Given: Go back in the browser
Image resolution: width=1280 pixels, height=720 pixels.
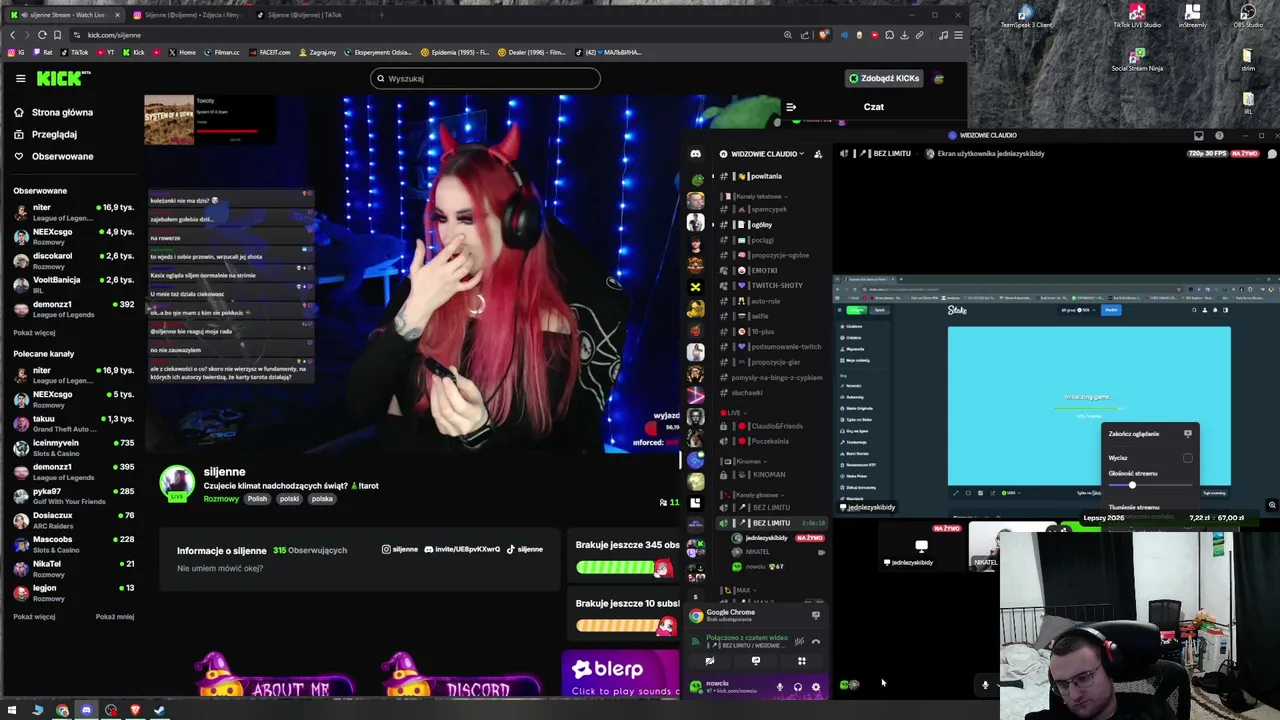Looking at the screenshot, I should tap(12, 35).
